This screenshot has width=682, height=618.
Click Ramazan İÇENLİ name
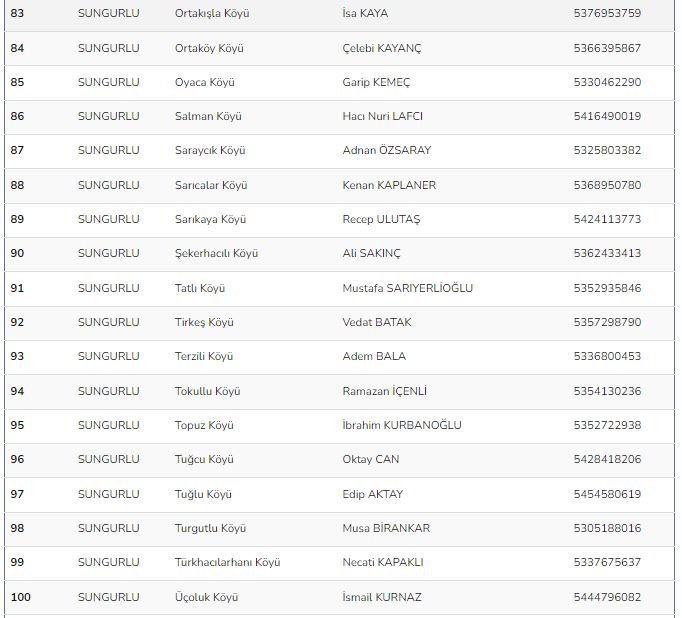(384, 391)
